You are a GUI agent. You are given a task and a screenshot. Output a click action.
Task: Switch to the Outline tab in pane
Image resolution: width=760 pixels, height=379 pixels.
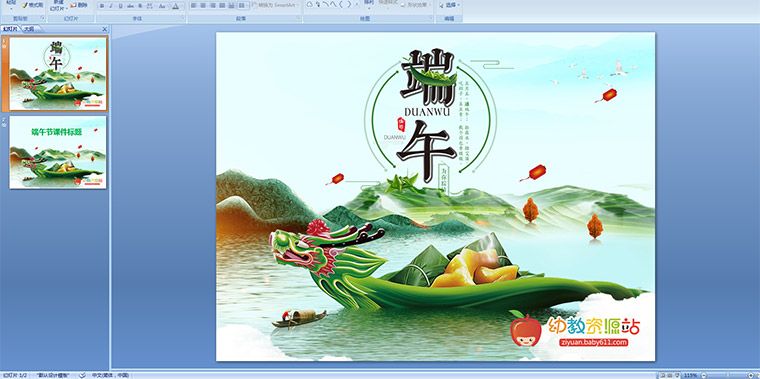coord(29,29)
